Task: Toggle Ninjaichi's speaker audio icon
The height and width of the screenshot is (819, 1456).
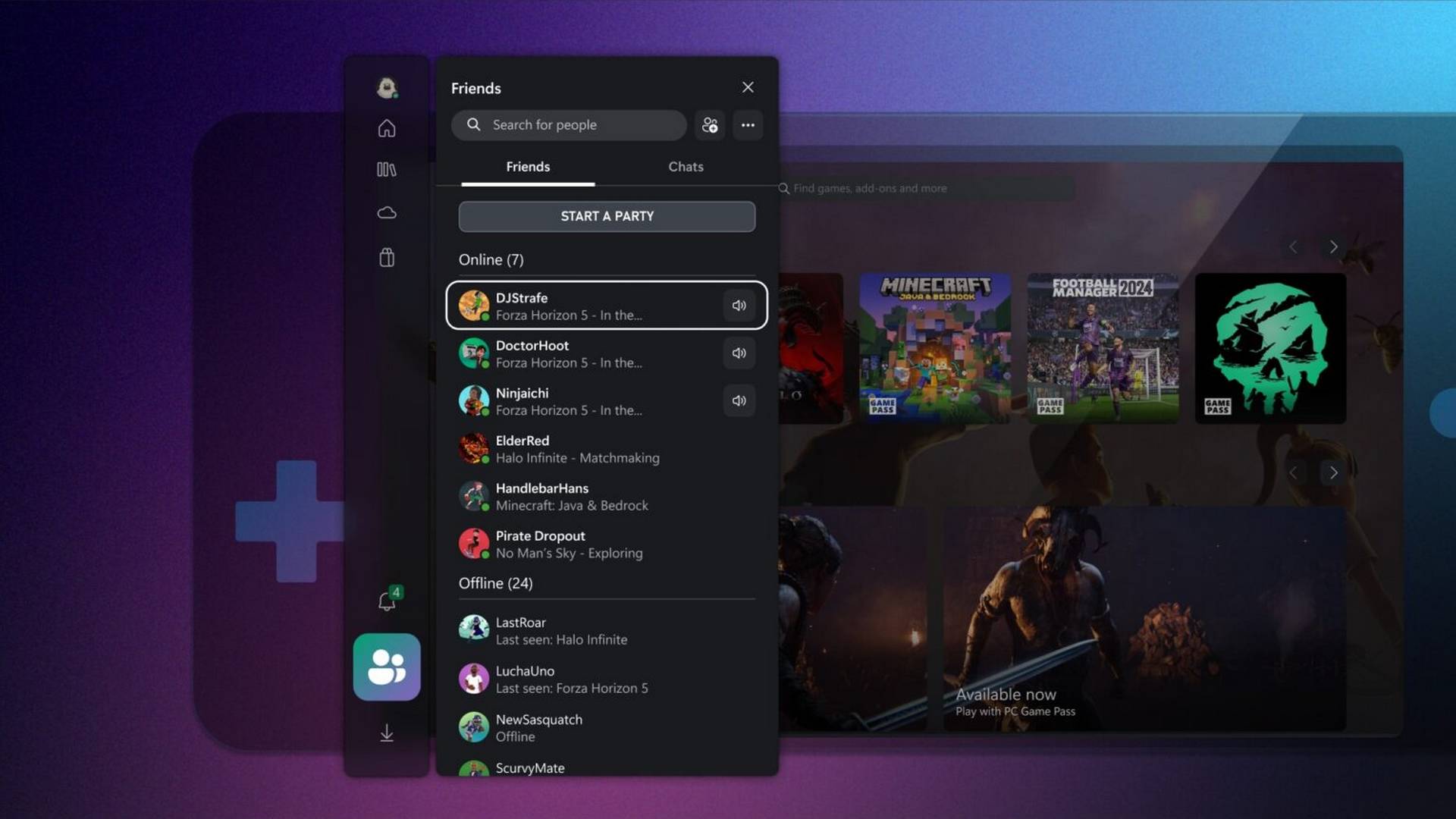Action: point(739,400)
